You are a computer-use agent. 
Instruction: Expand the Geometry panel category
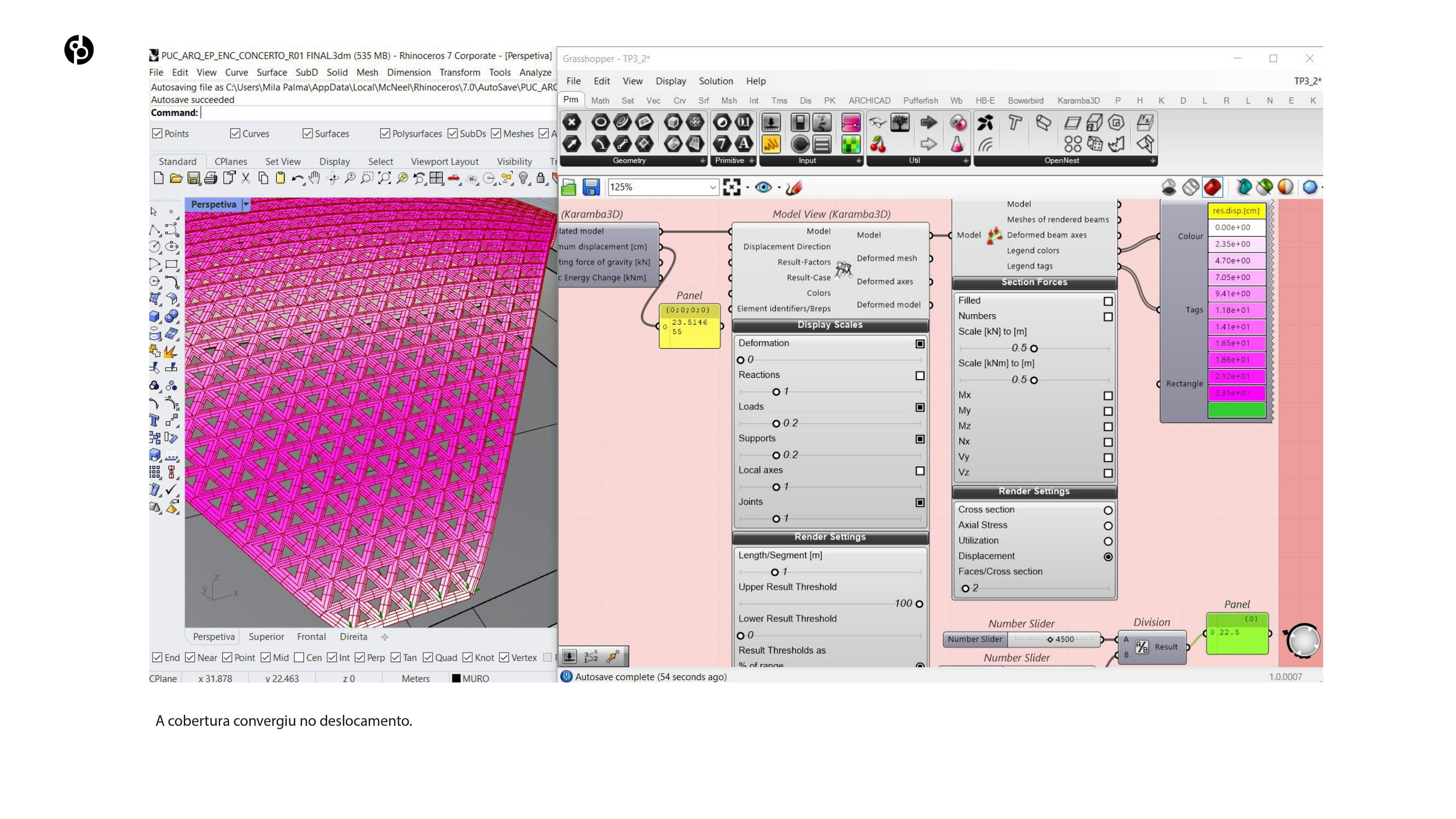point(703,160)
